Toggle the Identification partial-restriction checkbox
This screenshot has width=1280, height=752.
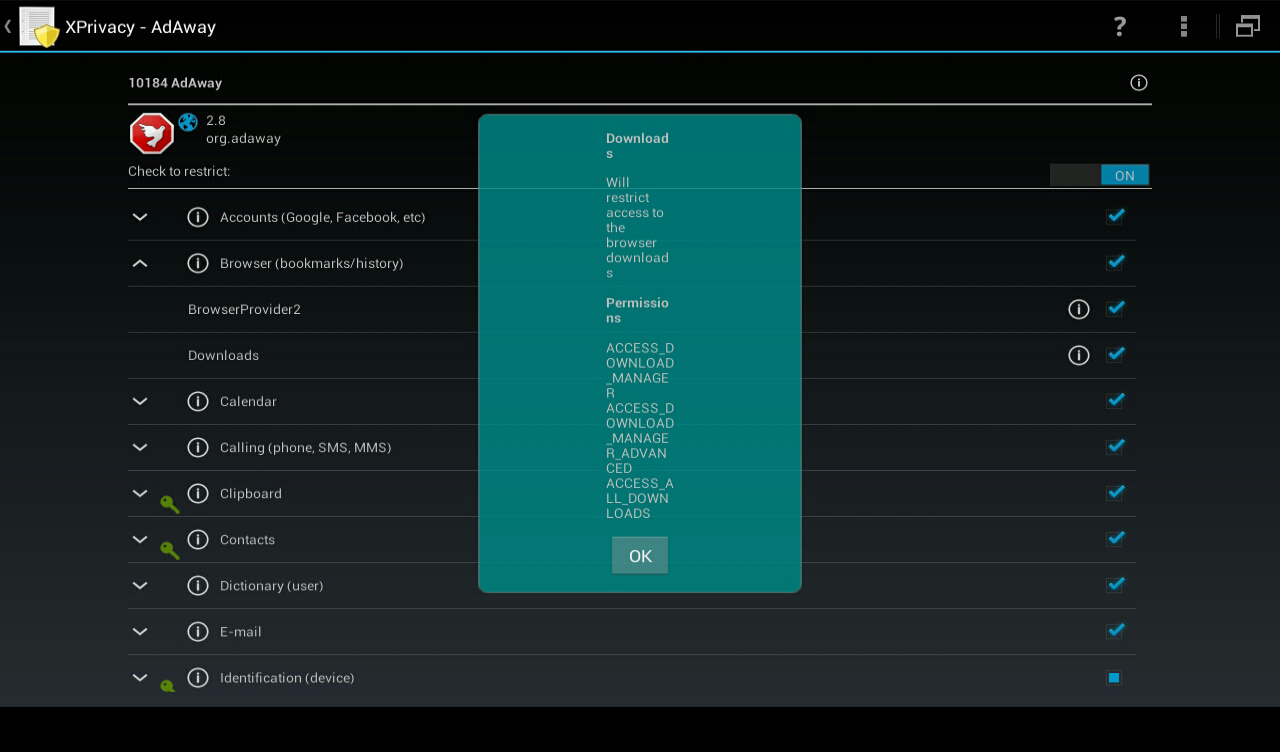tap(1114, 677)
